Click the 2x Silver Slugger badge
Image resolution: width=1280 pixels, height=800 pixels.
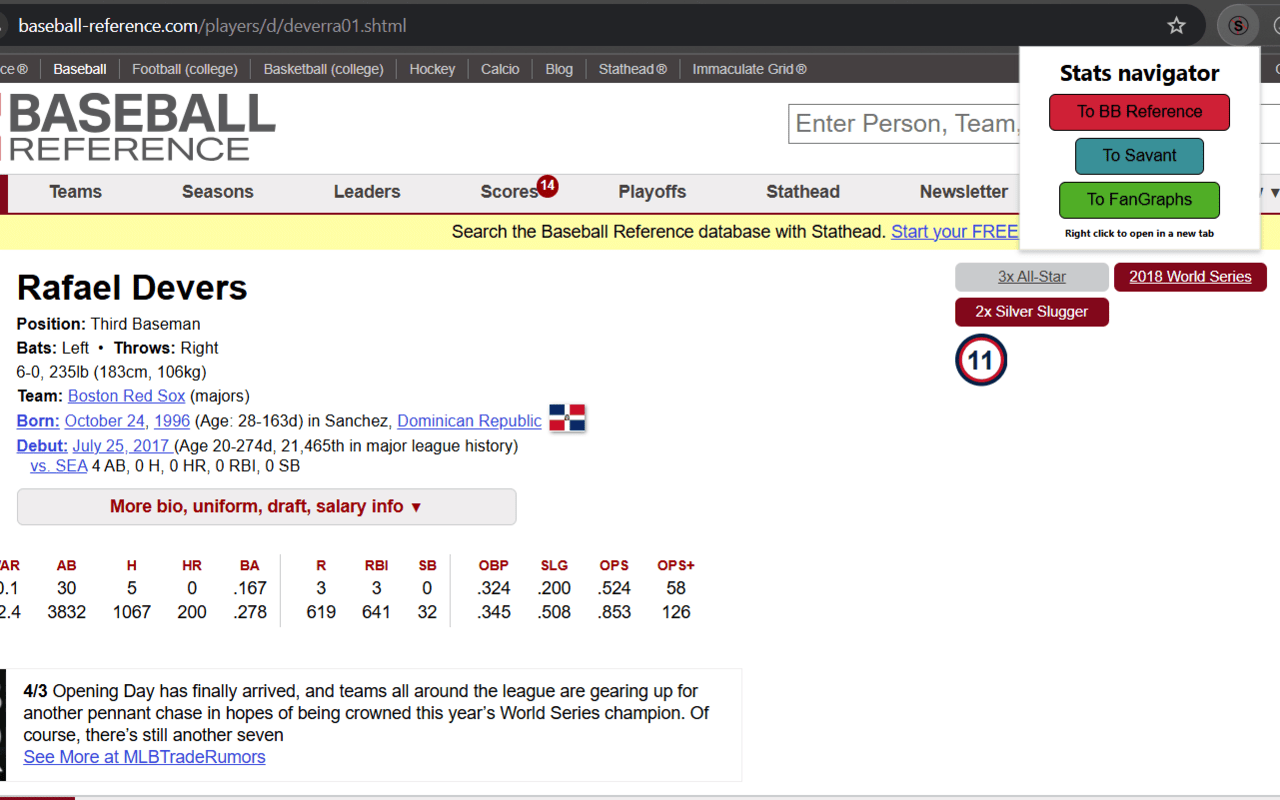(1032, 312)
